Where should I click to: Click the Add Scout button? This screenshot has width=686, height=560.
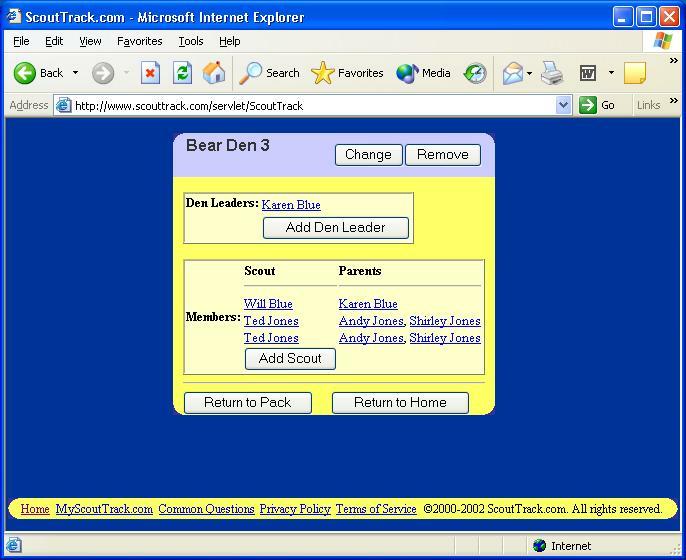tap(290, 359)
